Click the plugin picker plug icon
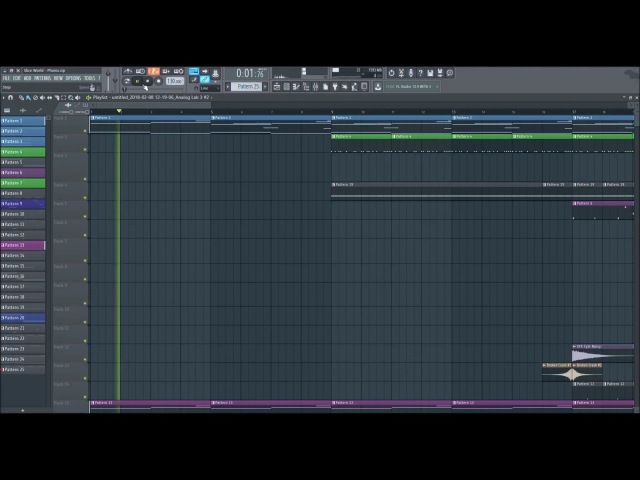This screenshot has width=640, height=480. 335,87
